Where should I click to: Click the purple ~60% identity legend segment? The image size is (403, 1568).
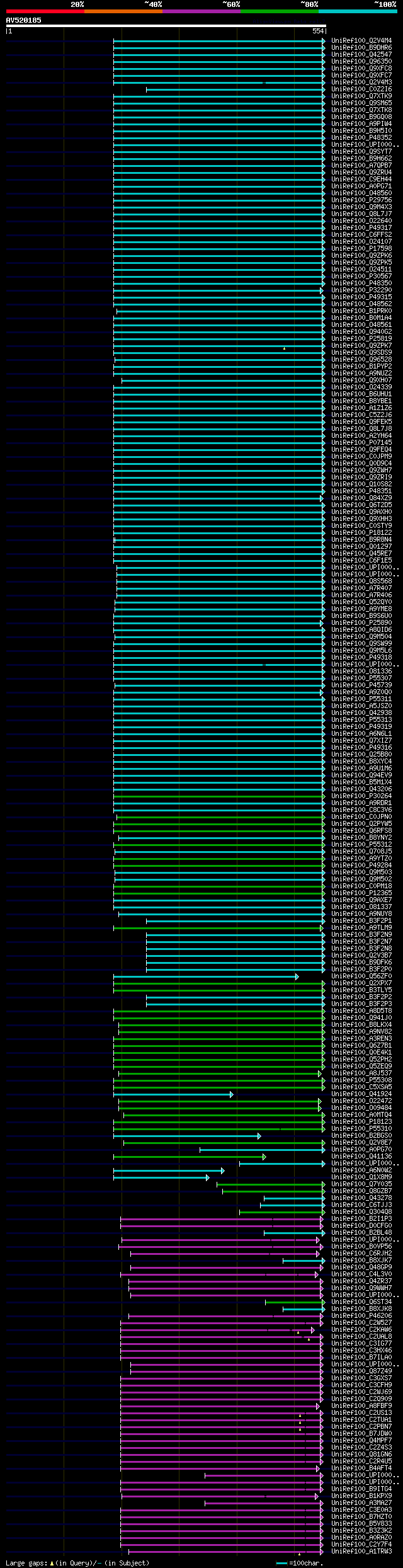[x=201, y=11]
